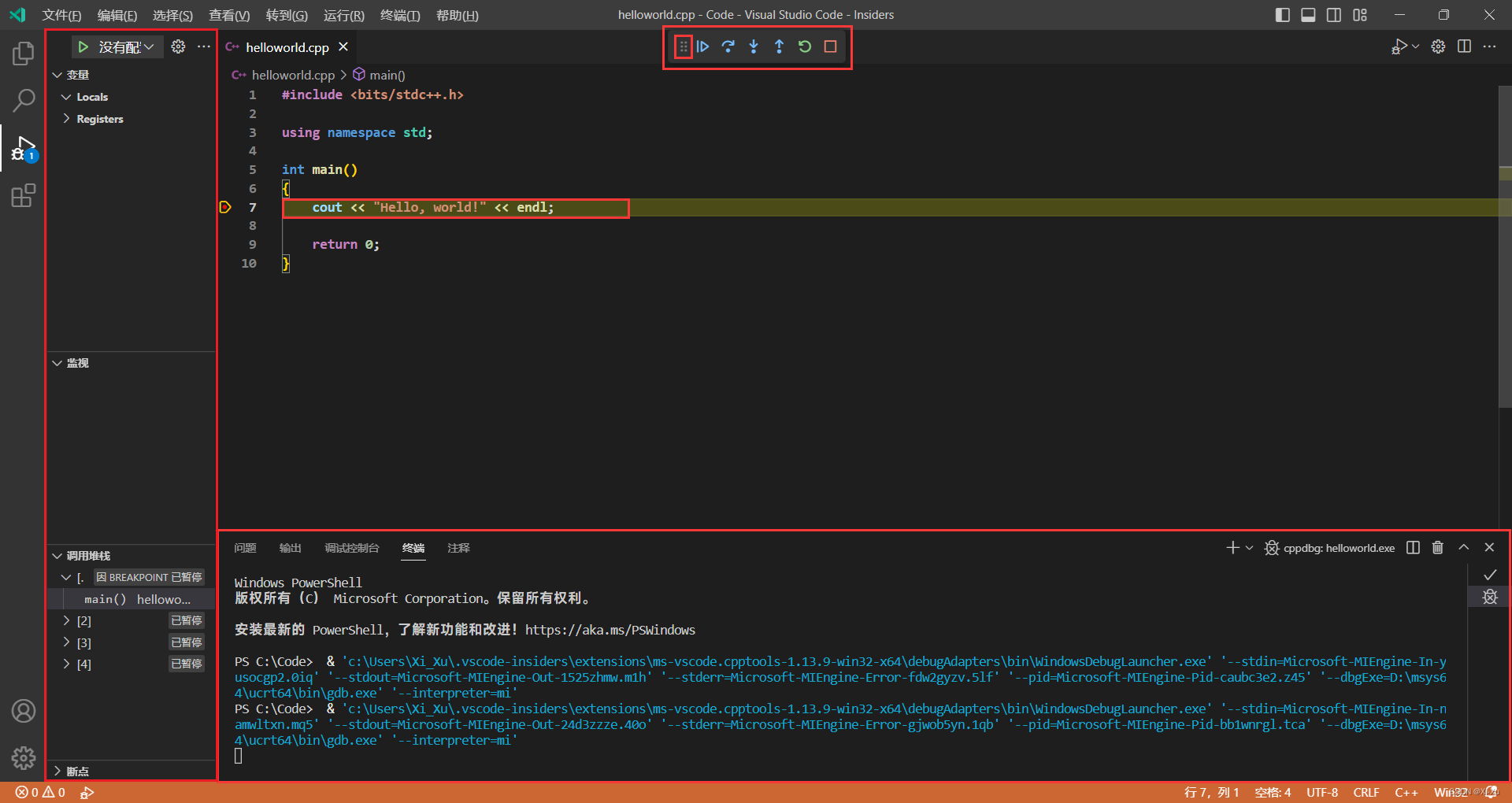The height and width of the screenshot is (803, 1512).
Task: Expand the Registers tree item
Action: [x=67, y=119]
